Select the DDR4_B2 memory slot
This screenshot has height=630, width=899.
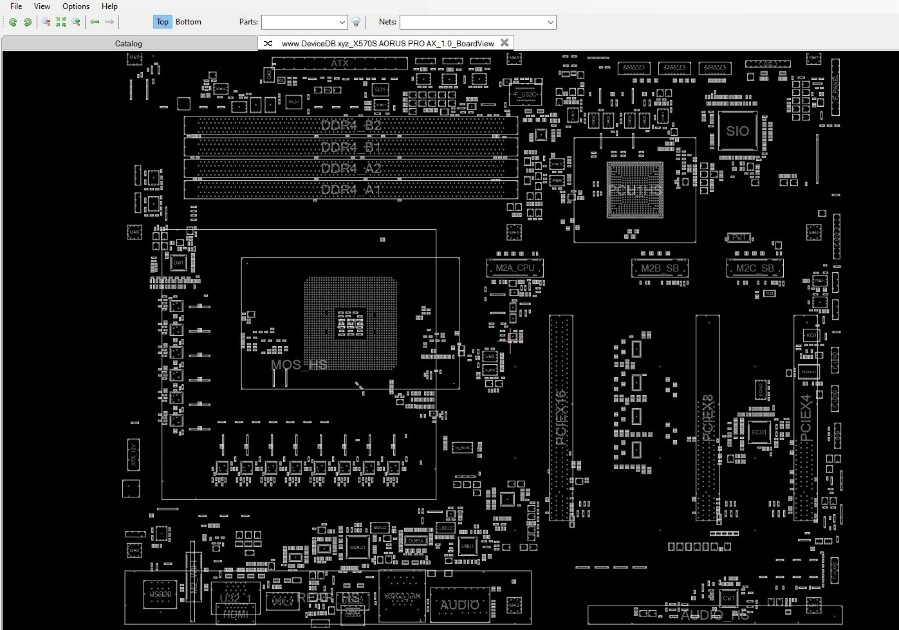[x=351, y=125]
